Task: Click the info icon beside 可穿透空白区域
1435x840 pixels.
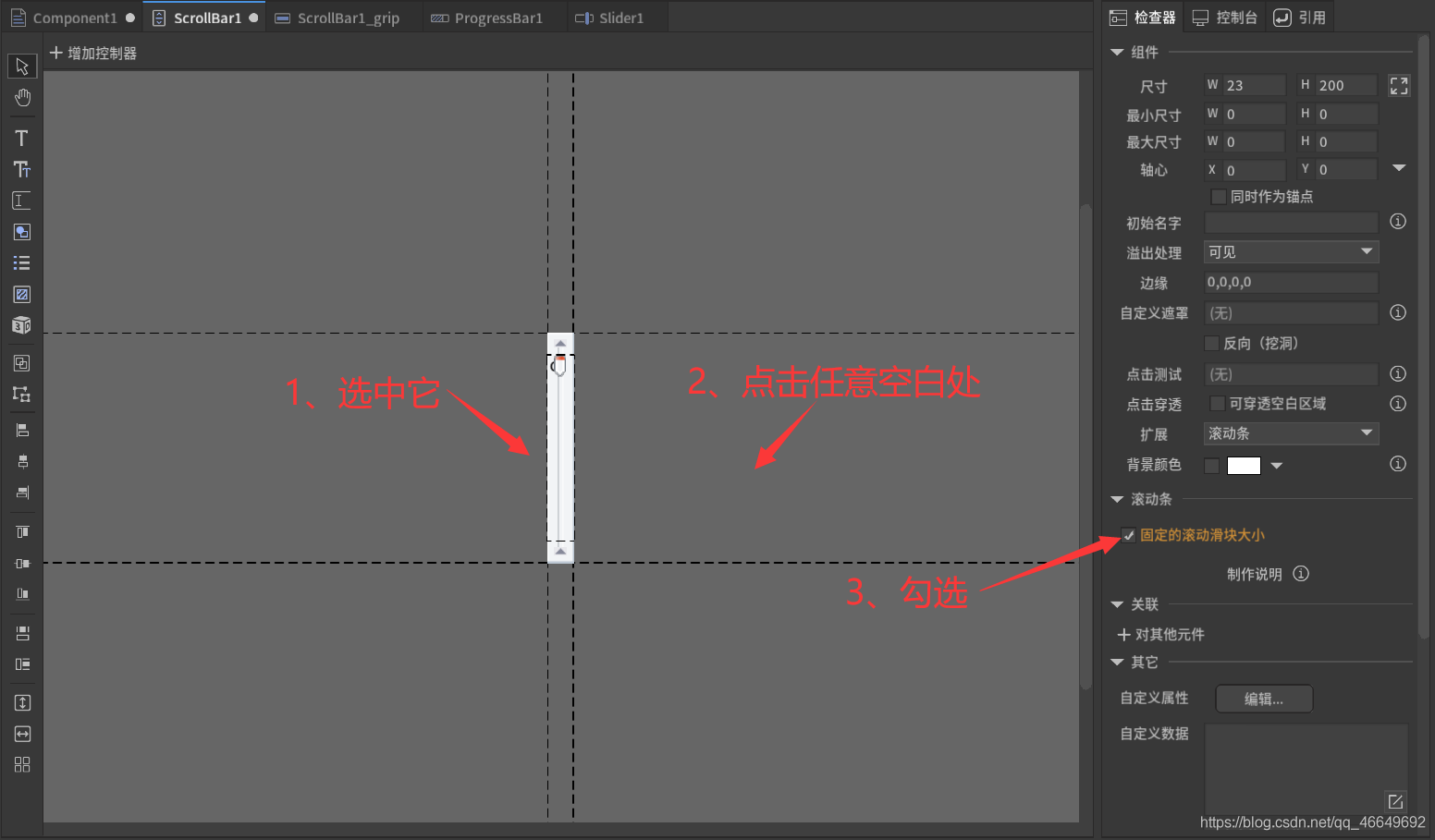Action: pos(1398,404)
